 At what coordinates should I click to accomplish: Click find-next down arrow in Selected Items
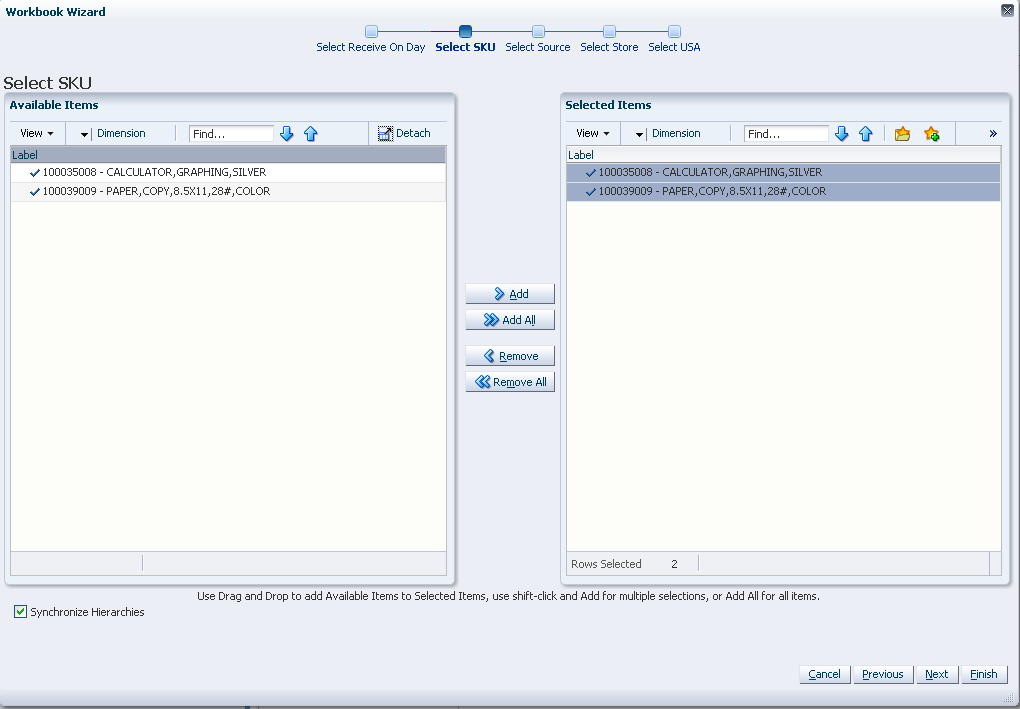[x=842, y=133]
